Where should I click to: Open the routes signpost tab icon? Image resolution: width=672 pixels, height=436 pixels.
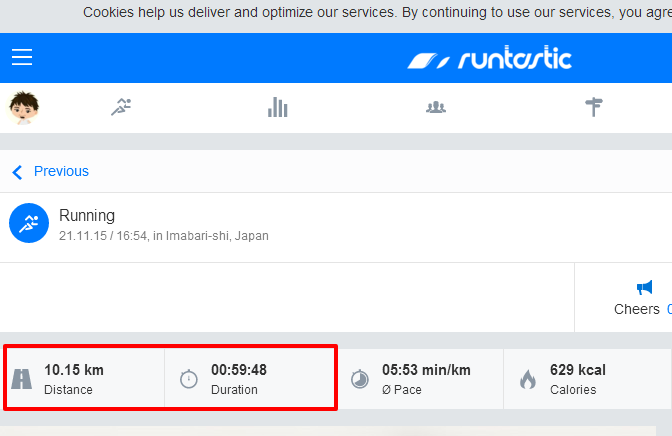coord(594,107)
